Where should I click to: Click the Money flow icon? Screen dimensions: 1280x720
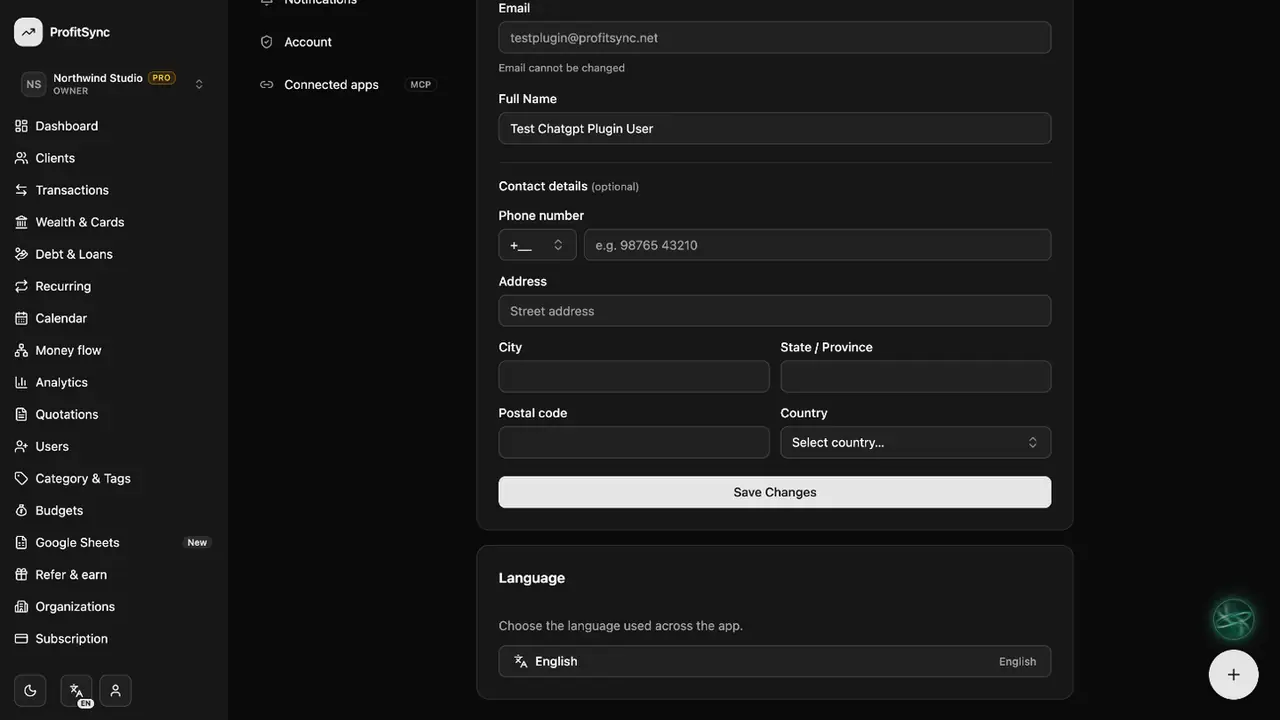[x=21, y=350]
